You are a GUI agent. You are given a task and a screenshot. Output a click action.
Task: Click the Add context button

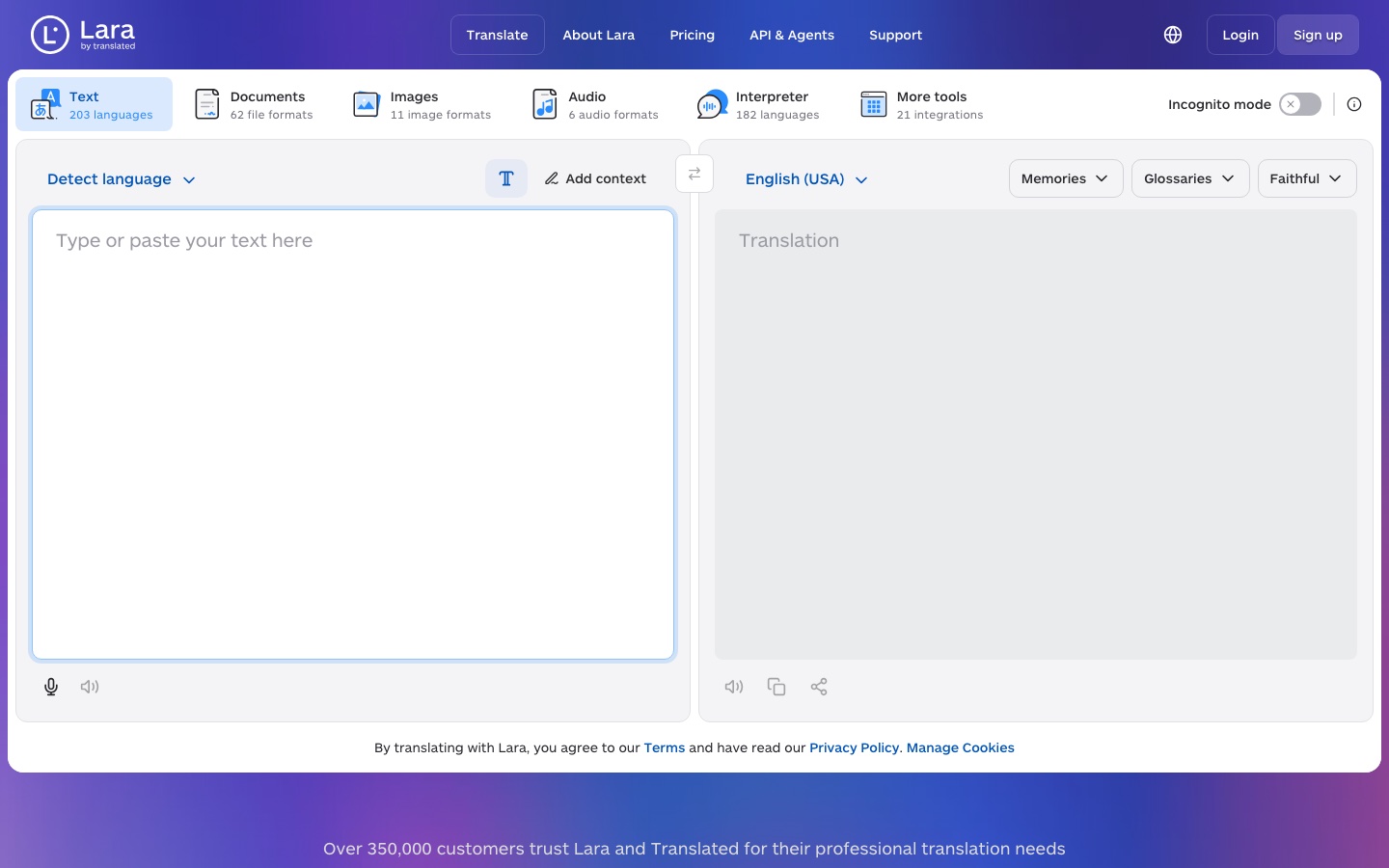coord(595,178)
